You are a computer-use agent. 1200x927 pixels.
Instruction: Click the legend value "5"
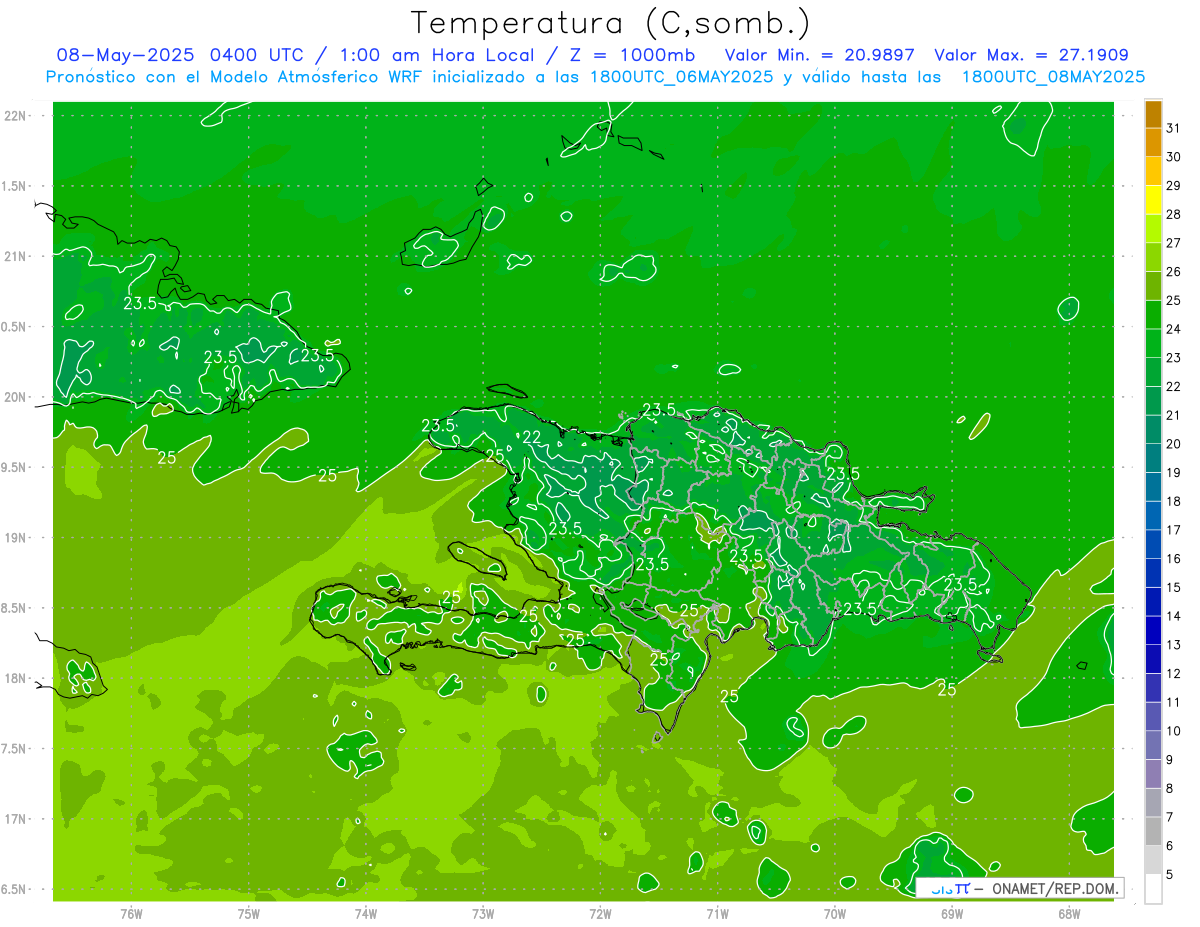pyautogui.click(x=1169, y=875)
